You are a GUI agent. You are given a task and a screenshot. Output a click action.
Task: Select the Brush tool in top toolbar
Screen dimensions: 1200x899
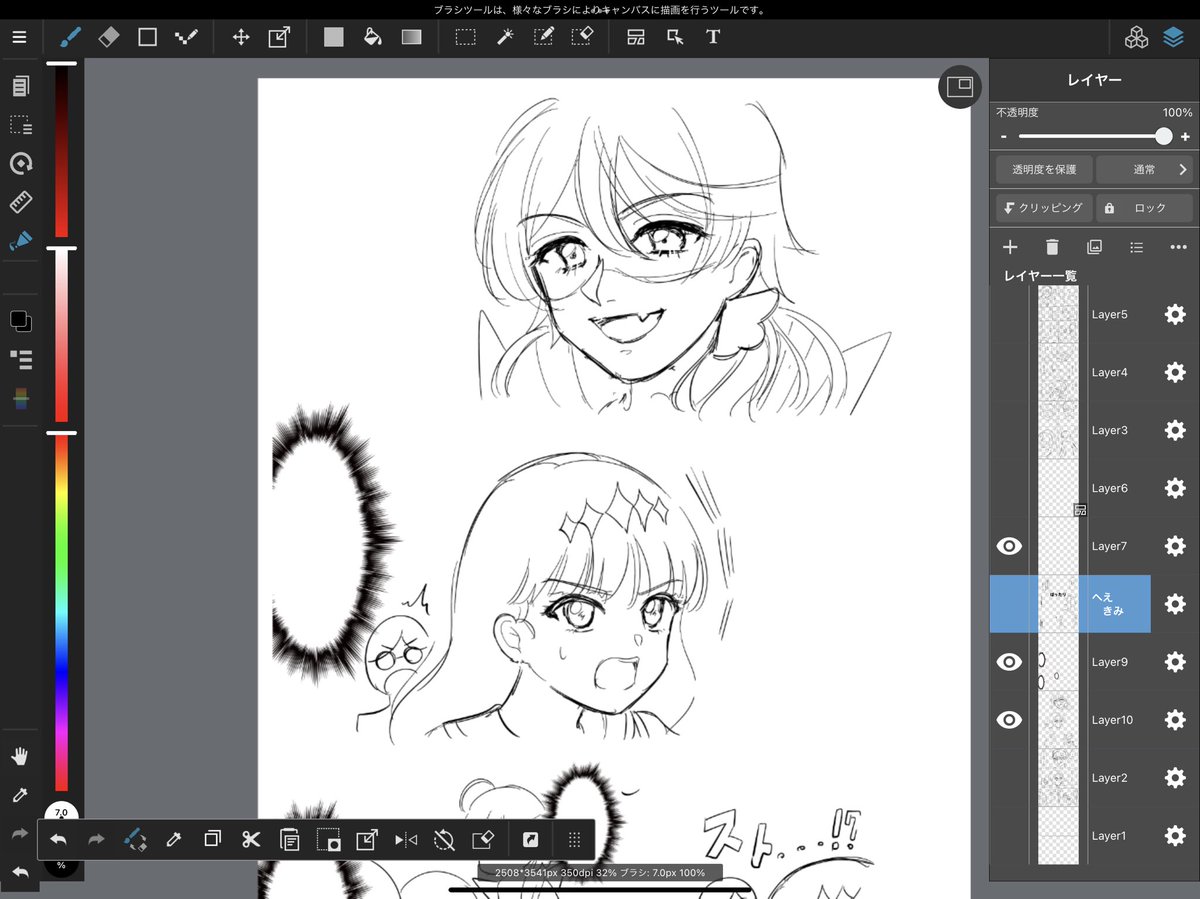coord(71,37)
